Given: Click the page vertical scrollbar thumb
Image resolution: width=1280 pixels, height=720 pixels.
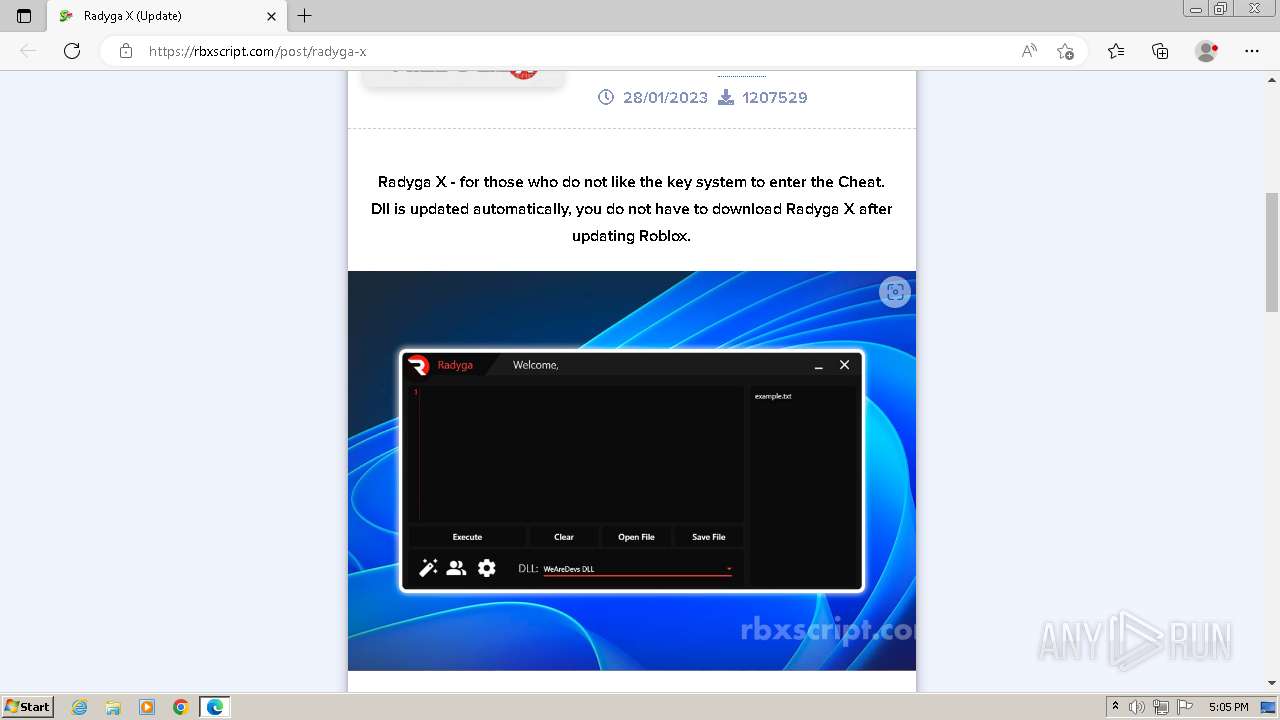Looking at the screenshot, I should [x=1272, y=252].
